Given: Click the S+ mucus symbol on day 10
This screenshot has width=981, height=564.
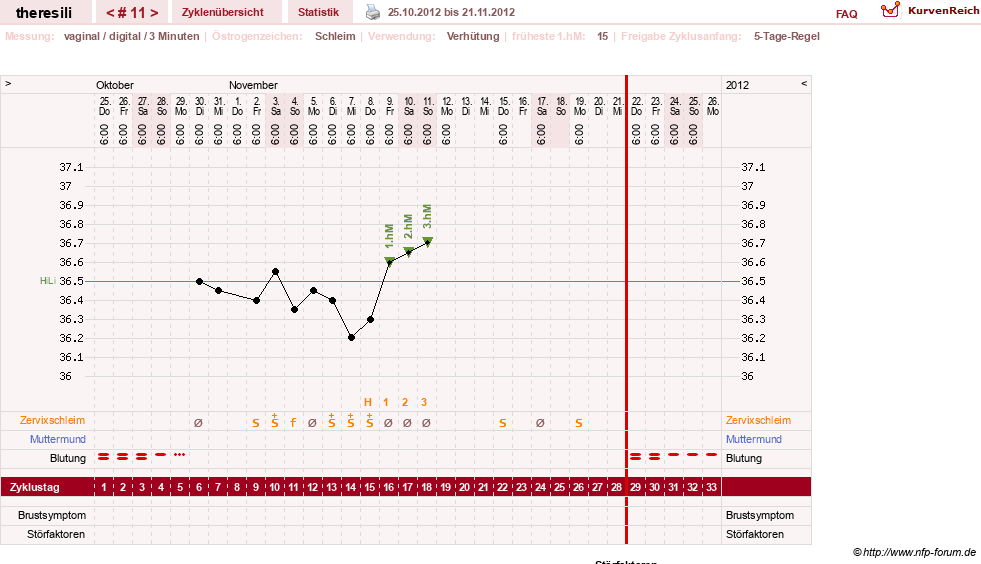Looking at the screenshot, I should (275, 421).
